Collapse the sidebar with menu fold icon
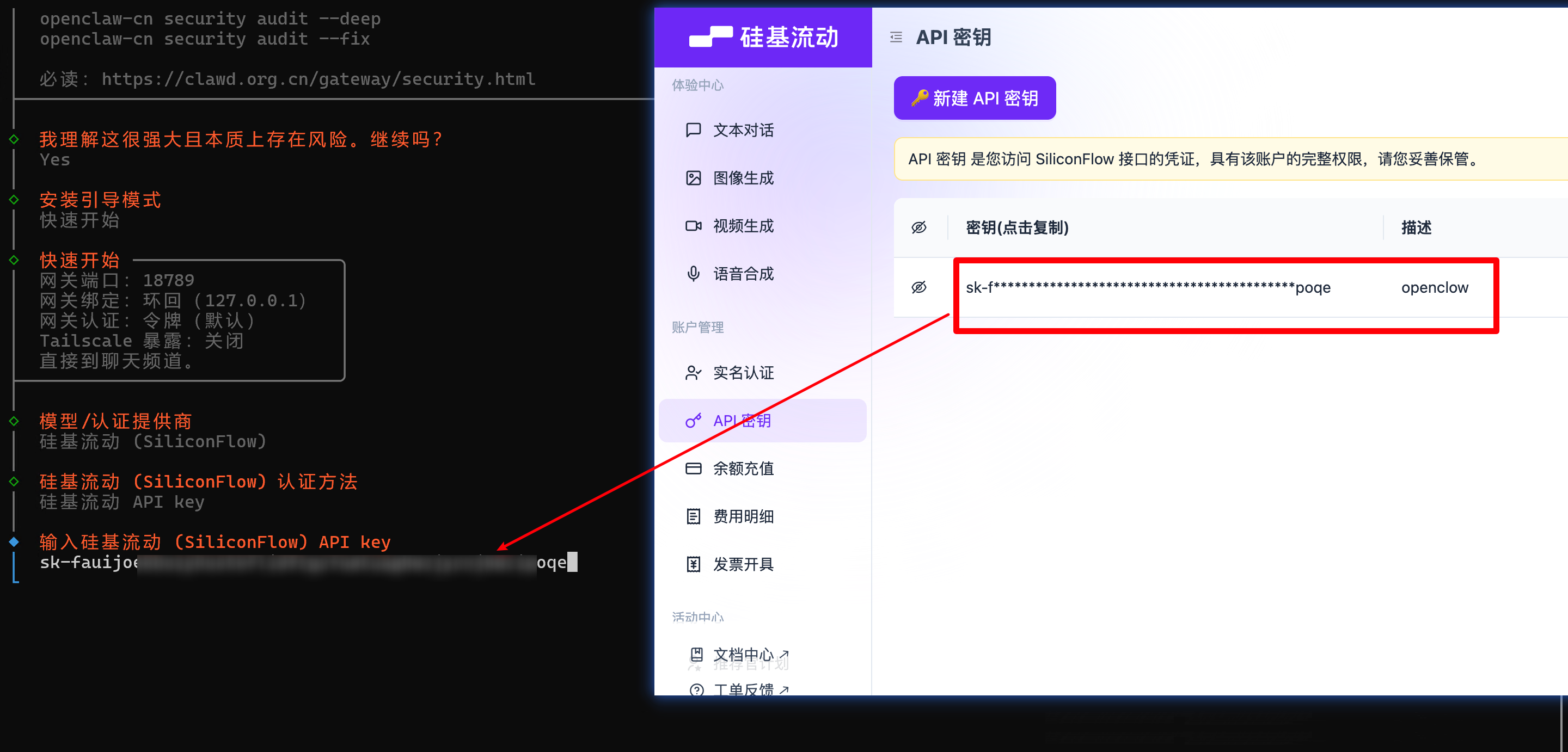1568x752 pixels. 896,38
